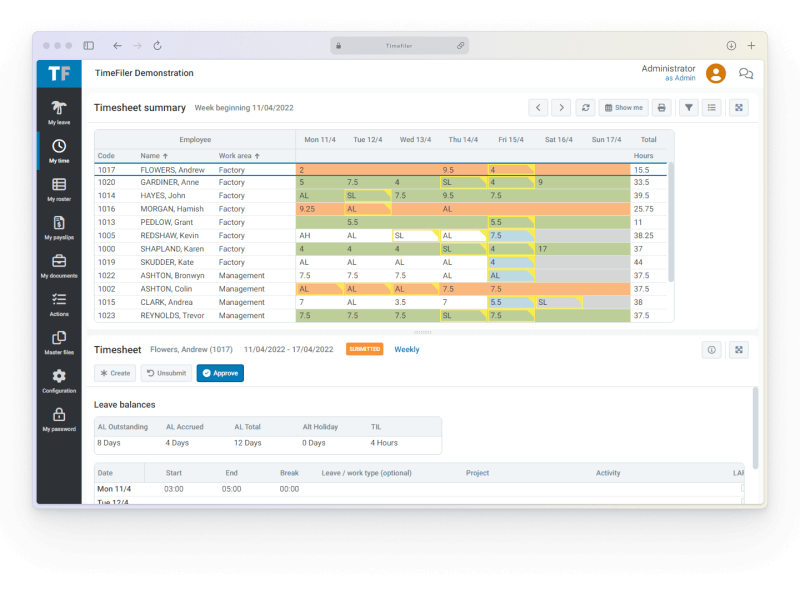This screenshot has height=597, width=800.
Task: Select the GARDINER, Anne row
Action: click(x=381, y=182)
